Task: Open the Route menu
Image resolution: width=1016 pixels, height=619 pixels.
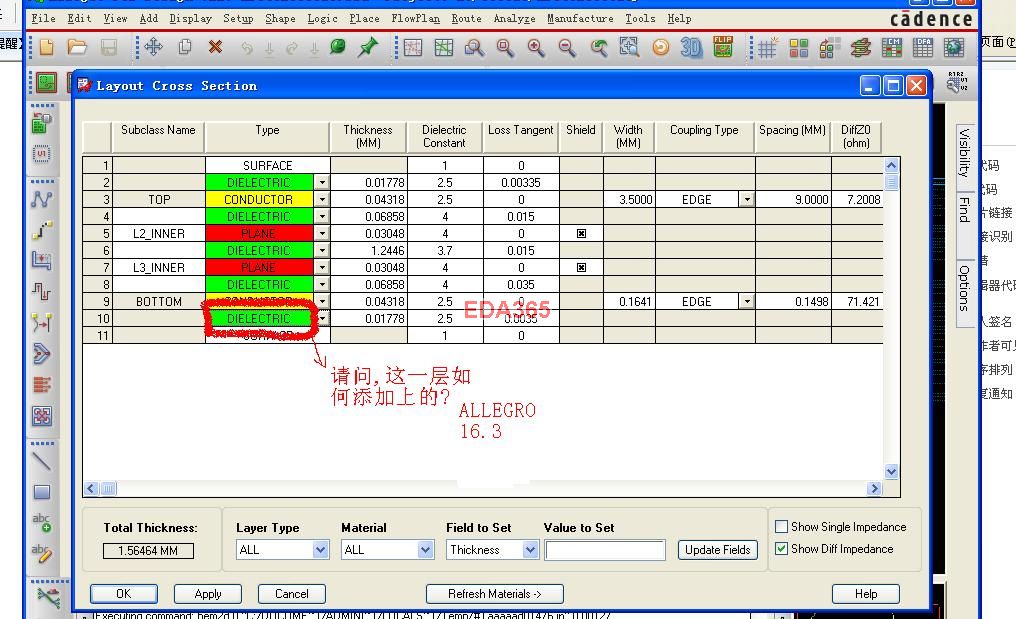Action: coord(467,18)
